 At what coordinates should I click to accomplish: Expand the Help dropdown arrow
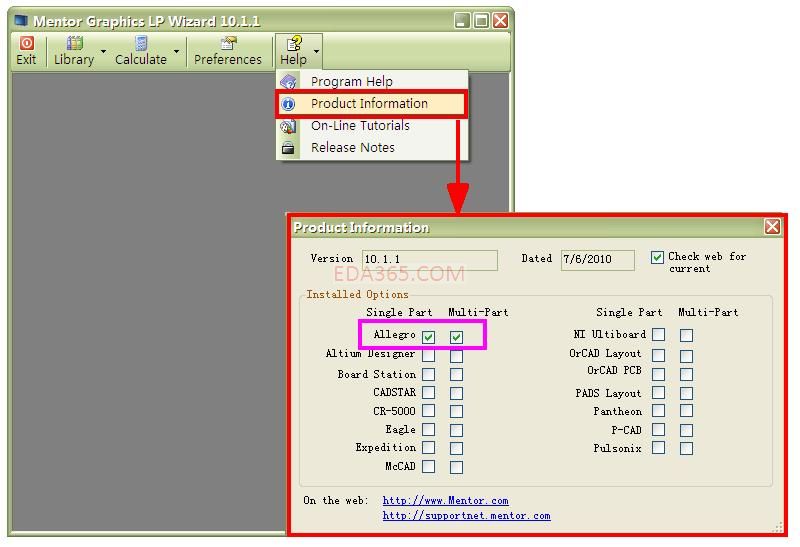tap(316, 52)
